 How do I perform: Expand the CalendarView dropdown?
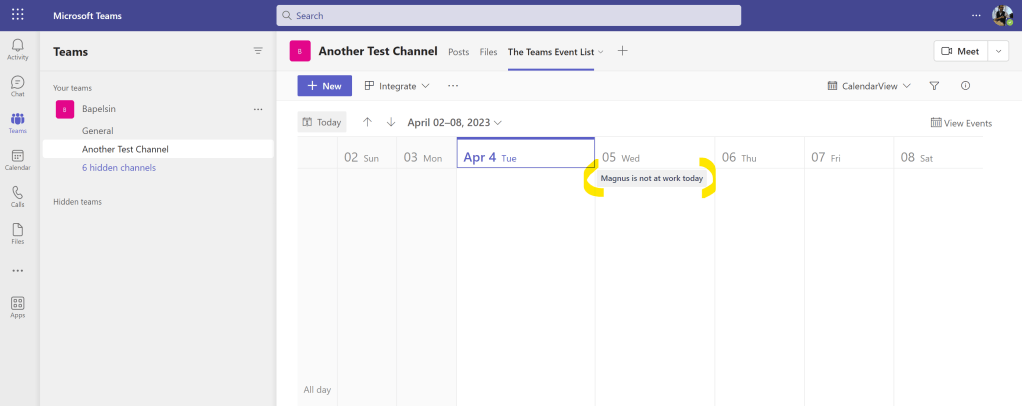click(x=869, y=86)
